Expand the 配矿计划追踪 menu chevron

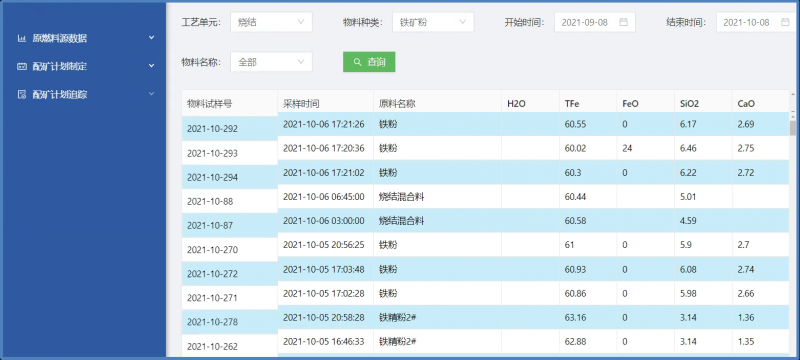[x=152, y=94]
